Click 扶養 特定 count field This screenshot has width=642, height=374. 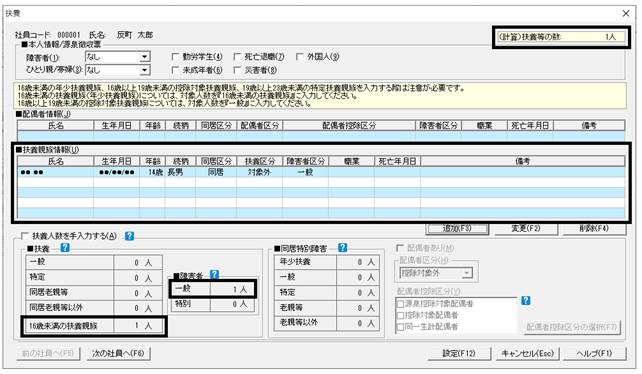click(138, 277)
